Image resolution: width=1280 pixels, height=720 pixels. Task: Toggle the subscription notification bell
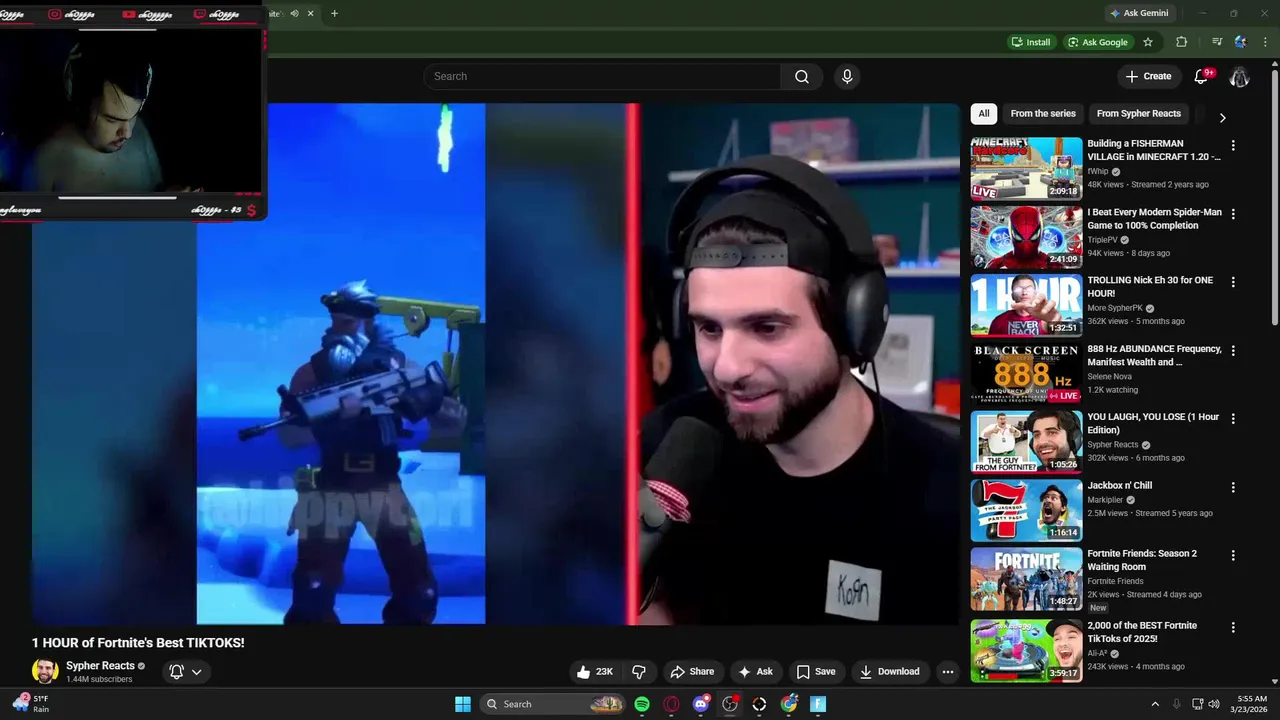click(176, 672)
